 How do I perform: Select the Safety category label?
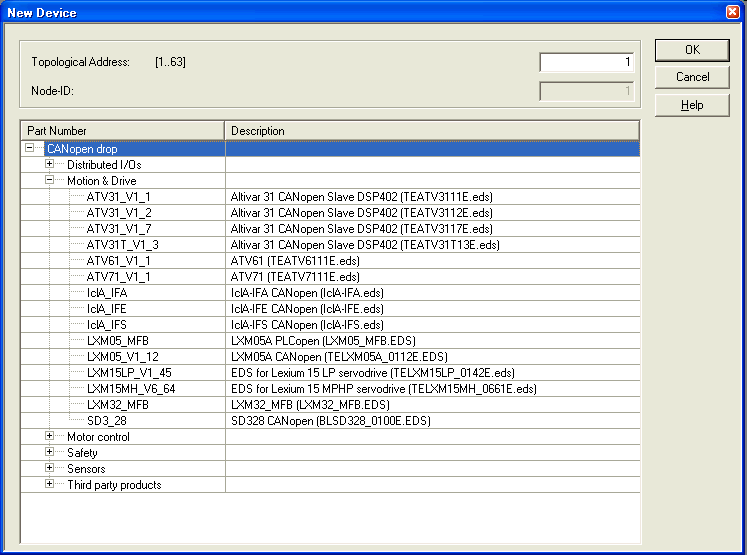coord(82,453)
